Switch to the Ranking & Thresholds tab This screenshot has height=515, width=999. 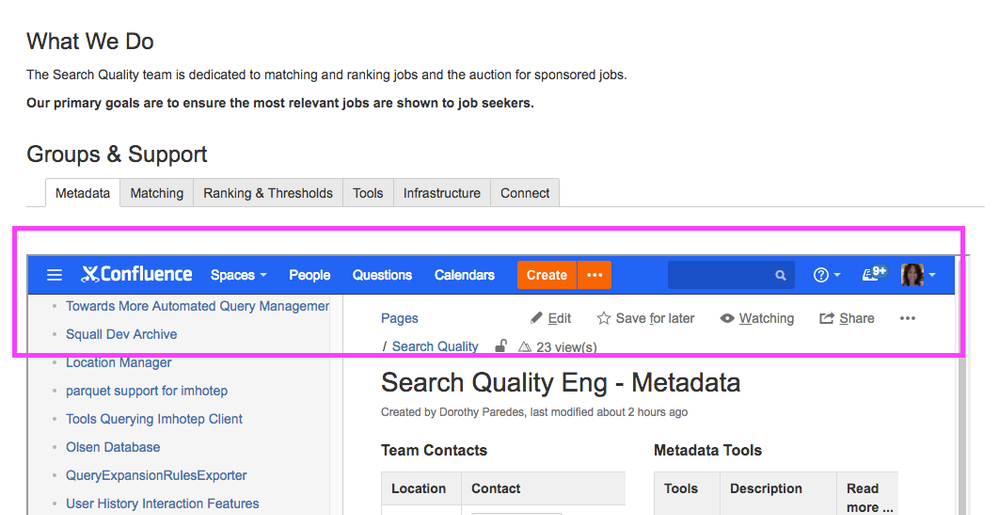(x=268, y=193)
